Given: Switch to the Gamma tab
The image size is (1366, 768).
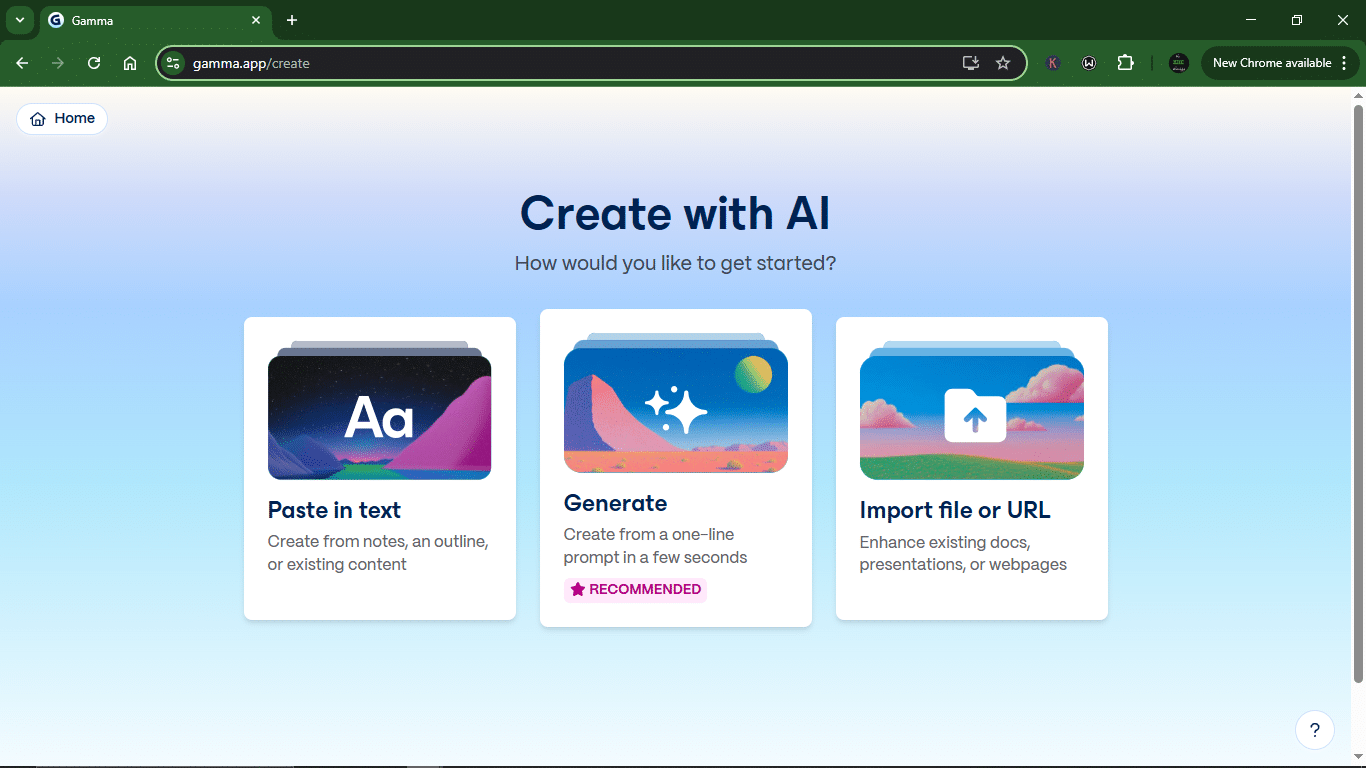Looking at the screenshot, I should [155, 20].
